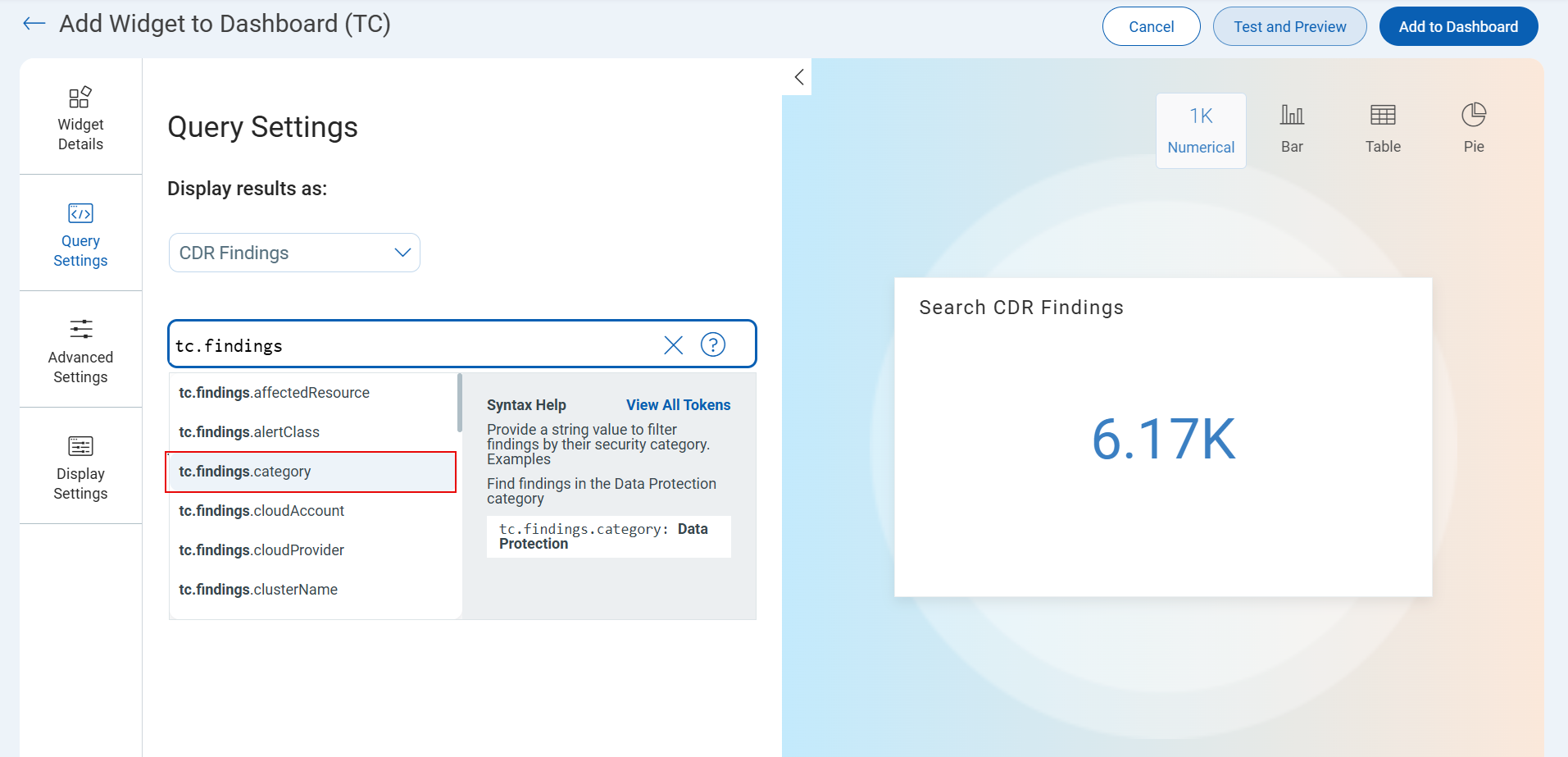Choose the Bar chart visualization

(1292, 130)
